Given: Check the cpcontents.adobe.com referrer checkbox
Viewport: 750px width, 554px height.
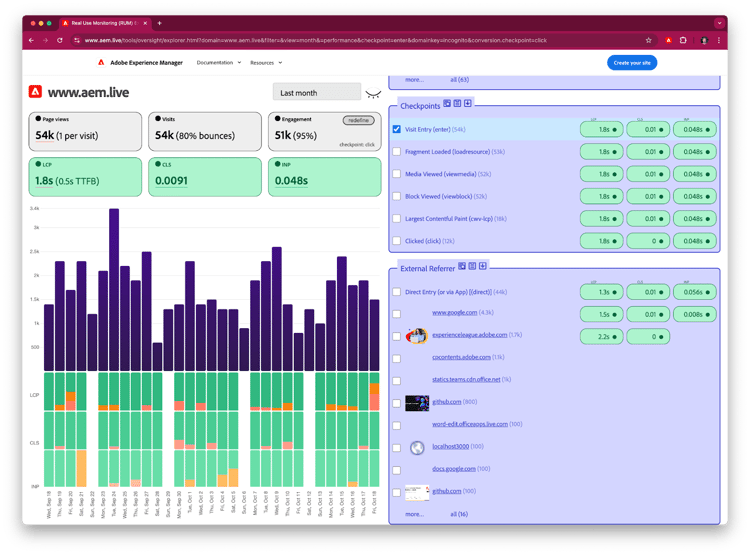Looking at the screenshot, I should [x=397, y=359].
